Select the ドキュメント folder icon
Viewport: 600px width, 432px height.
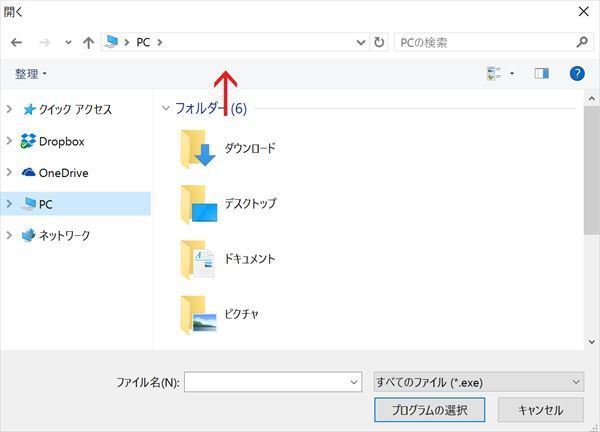tap(197, 259)
